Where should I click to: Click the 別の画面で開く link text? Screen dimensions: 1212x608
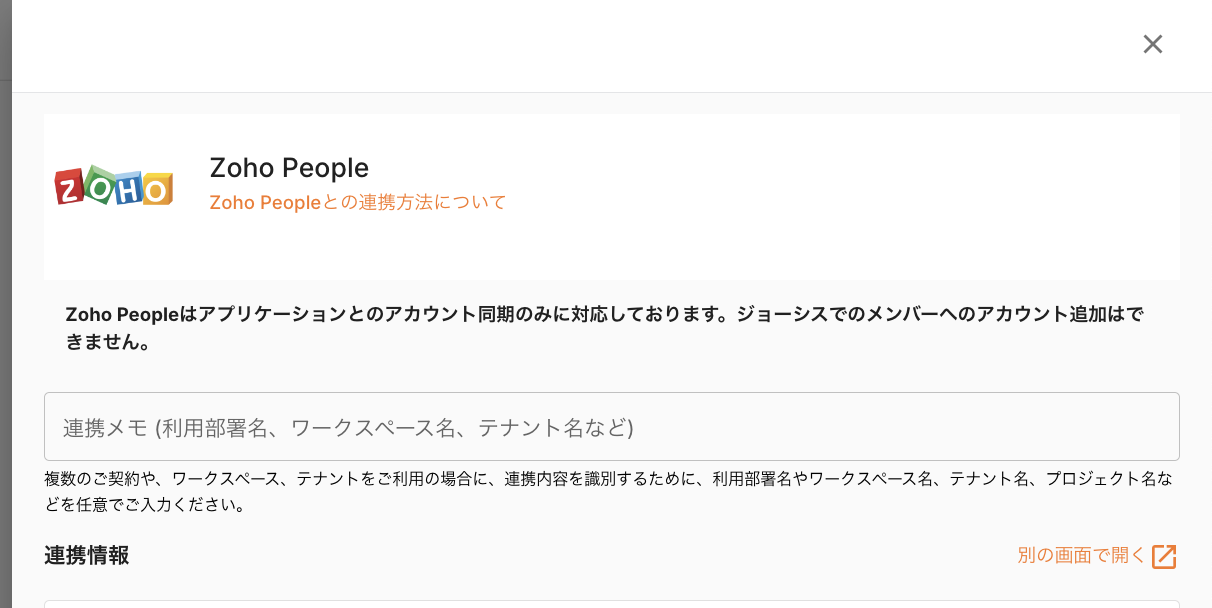tap(1081, 556)
